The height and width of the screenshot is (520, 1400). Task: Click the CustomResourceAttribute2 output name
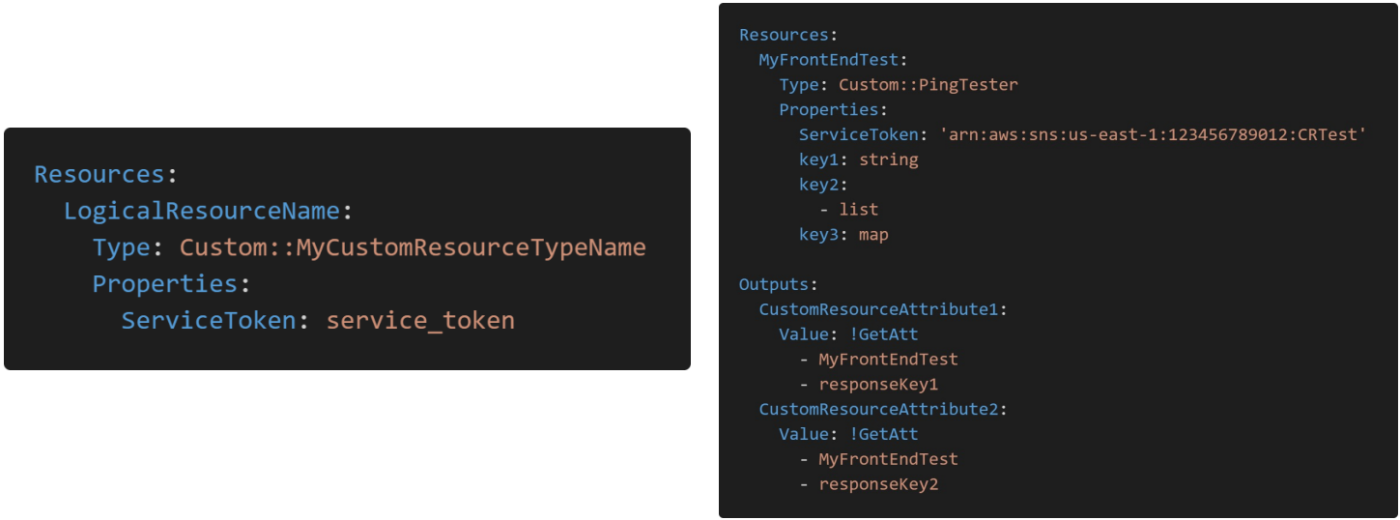877,410
